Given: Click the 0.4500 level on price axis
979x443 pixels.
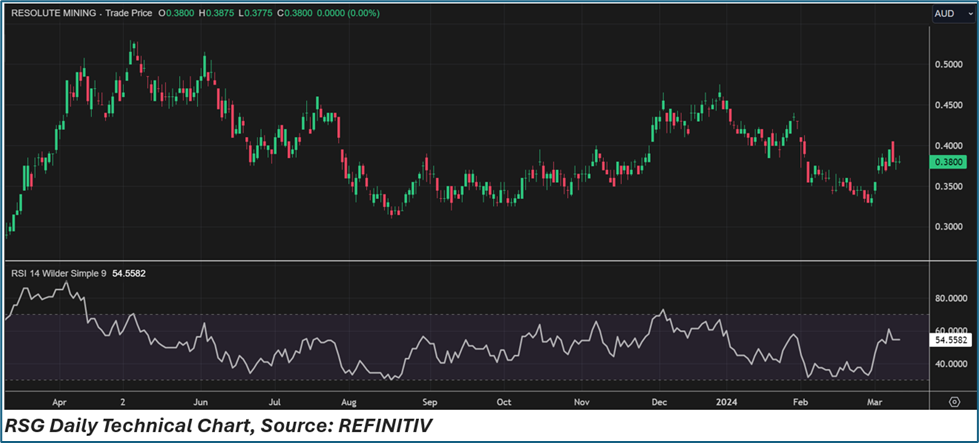Looking at the screenshot, I should pyautogui.click(x=950, y=105).
